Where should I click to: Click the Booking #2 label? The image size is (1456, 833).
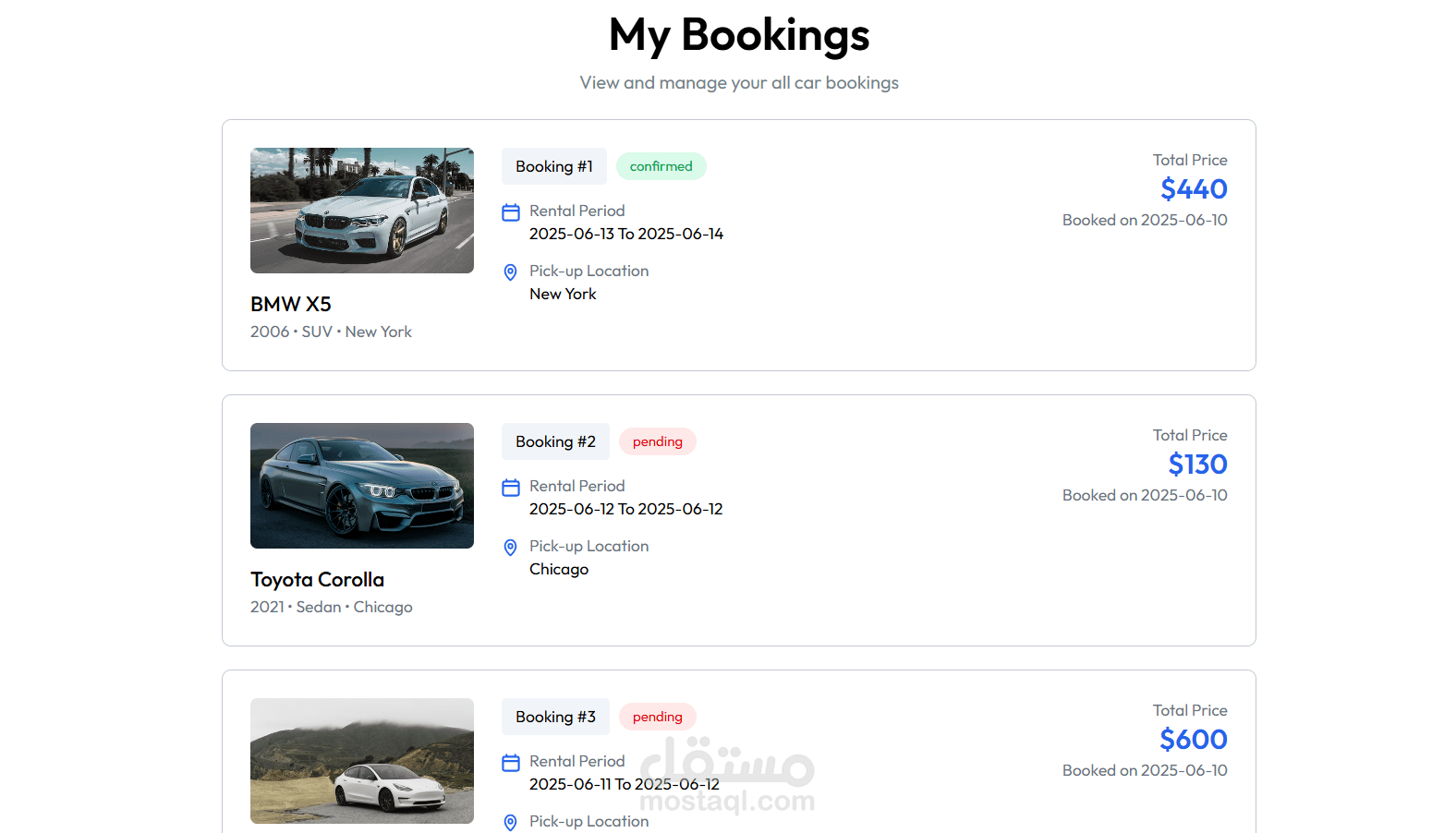tap(555, 441)
